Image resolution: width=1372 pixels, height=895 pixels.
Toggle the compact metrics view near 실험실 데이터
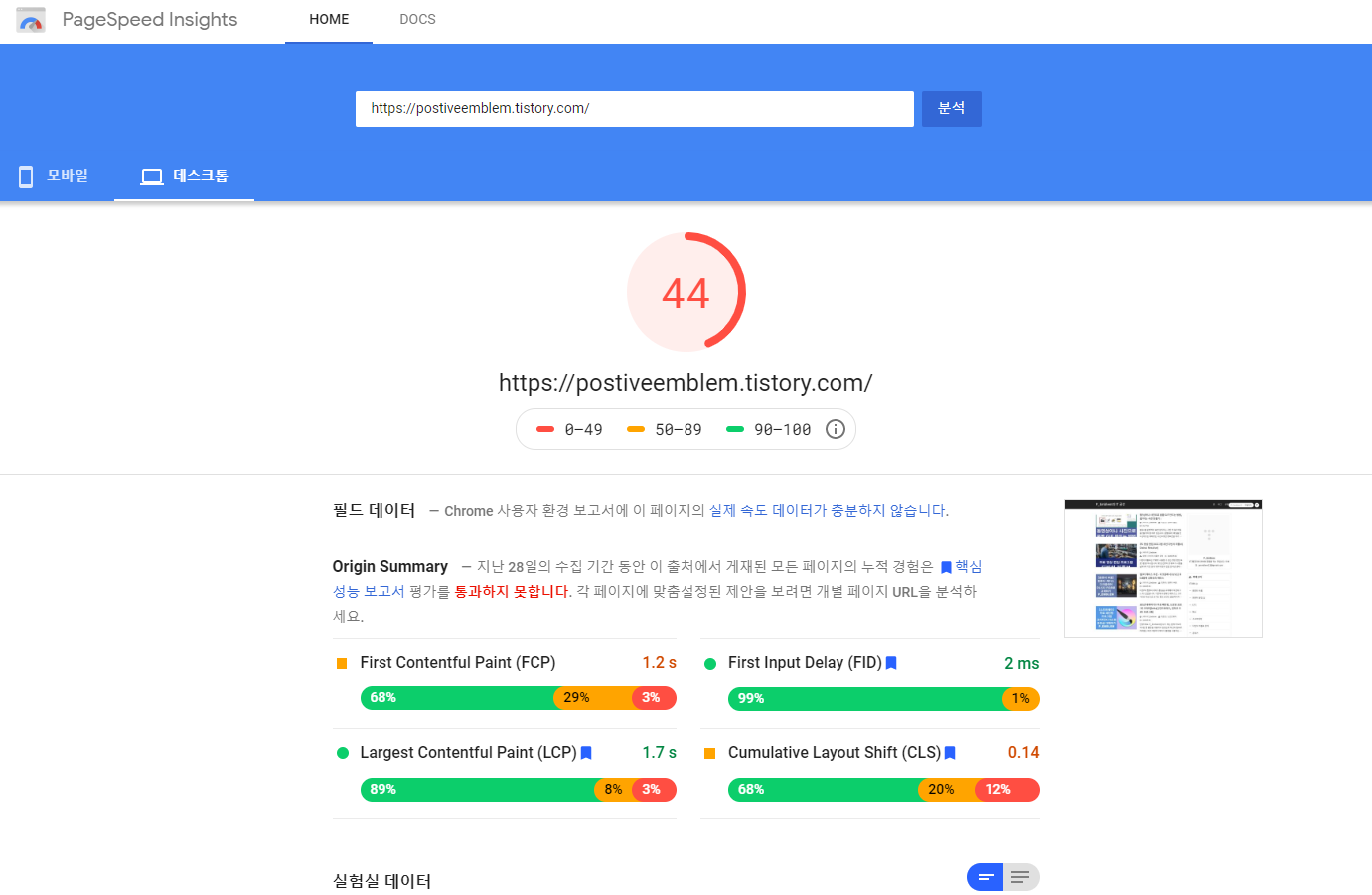point(984,877)
